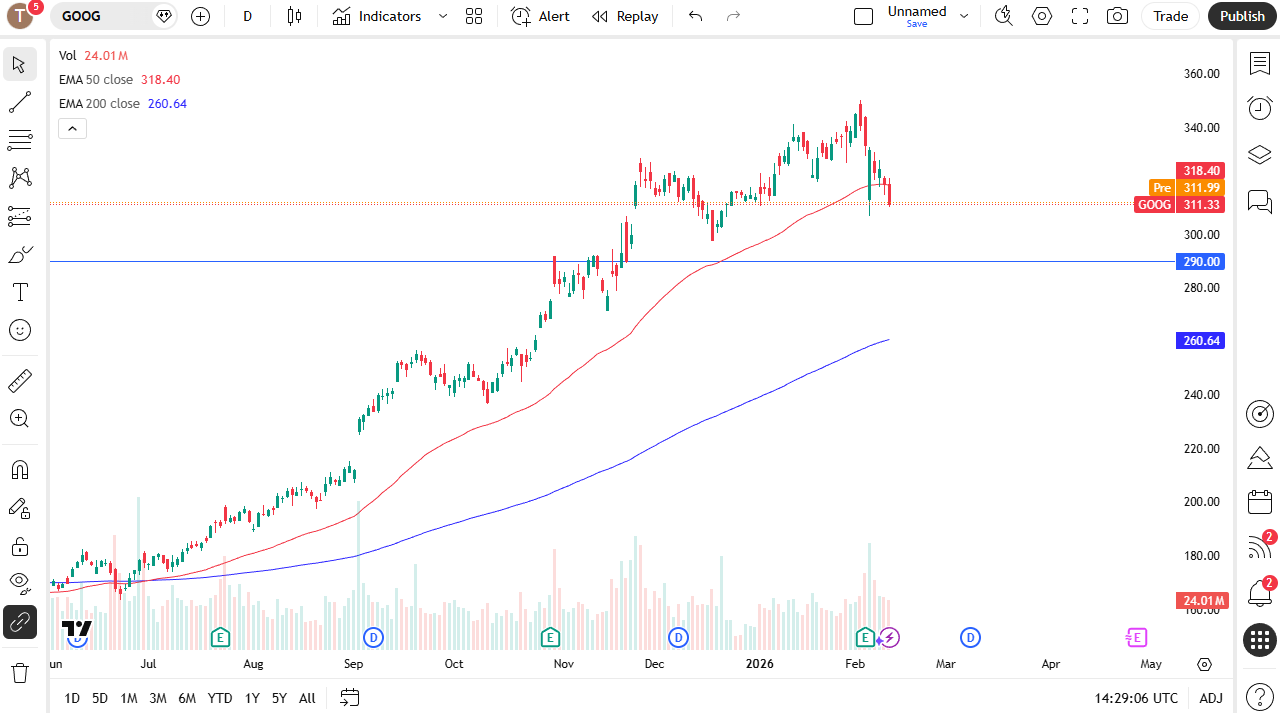Open the forecasting and measurement tools
The height and width of the screenshot is (713, 1280).
tap(19, 216)
